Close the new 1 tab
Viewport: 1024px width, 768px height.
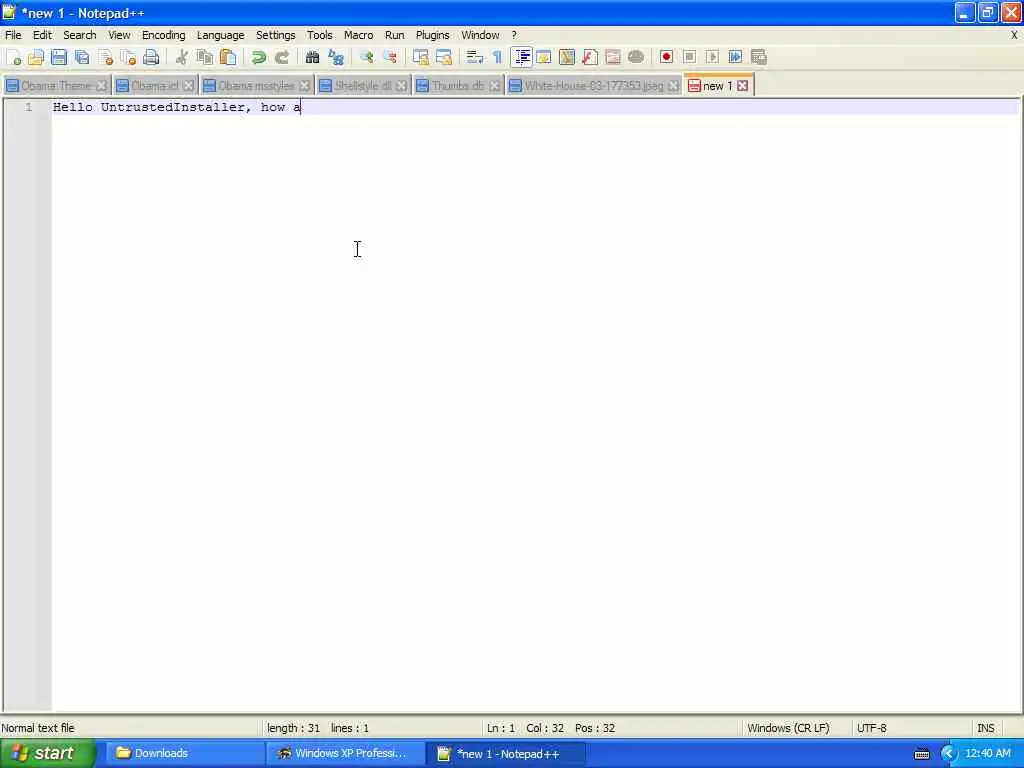pos(743,86)
